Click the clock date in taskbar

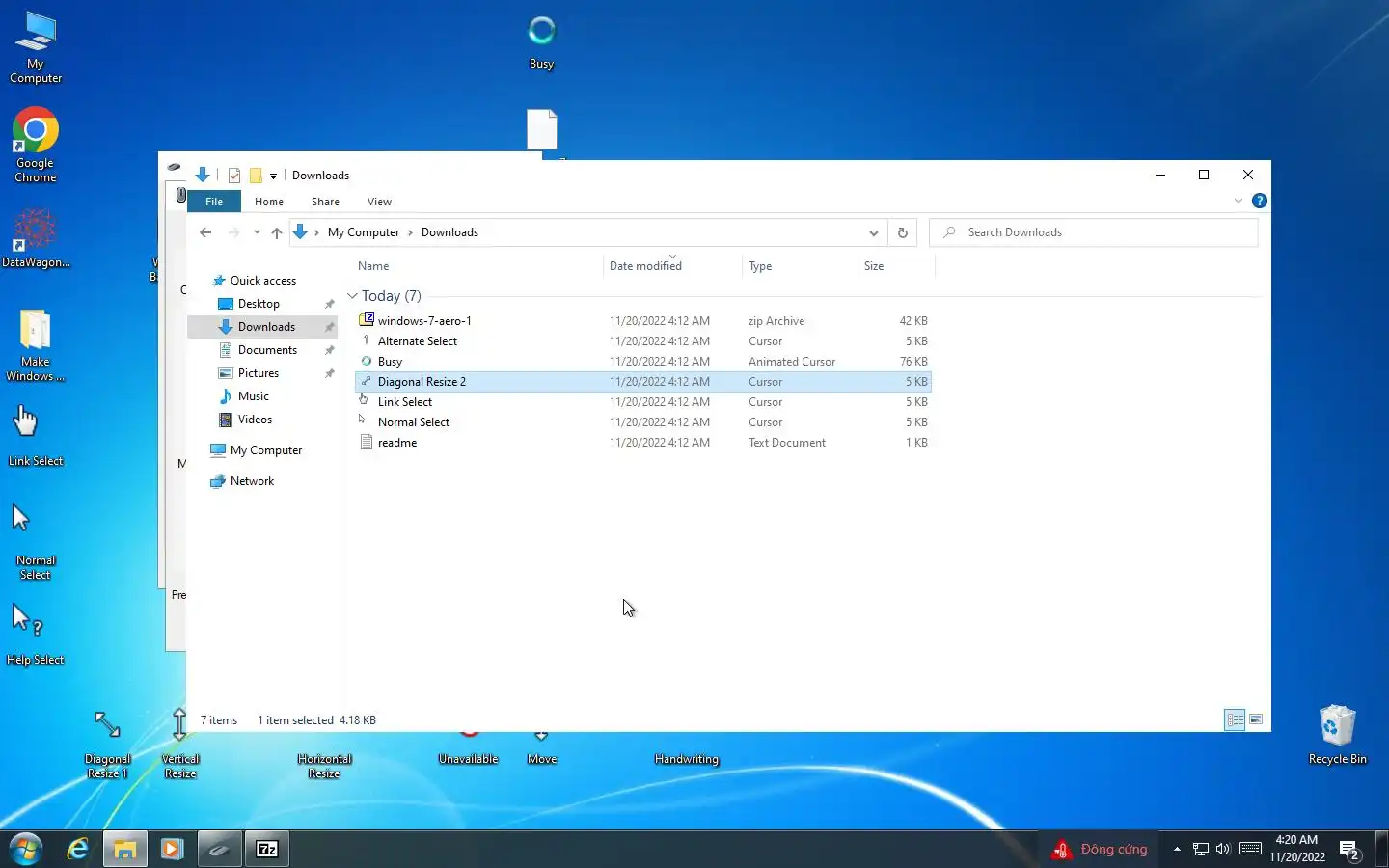1296,849
